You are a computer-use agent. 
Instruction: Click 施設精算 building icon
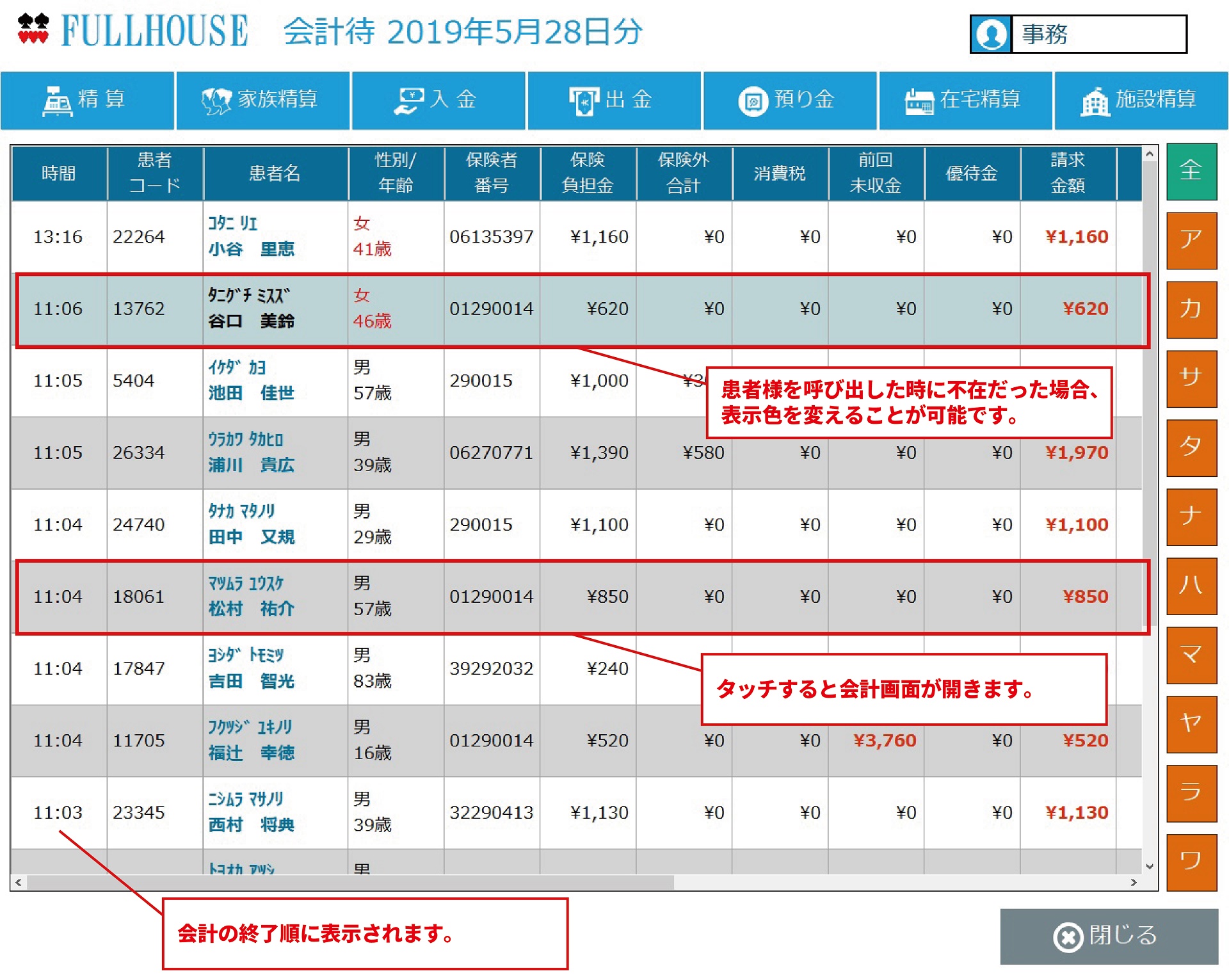tap(1095, 101)
